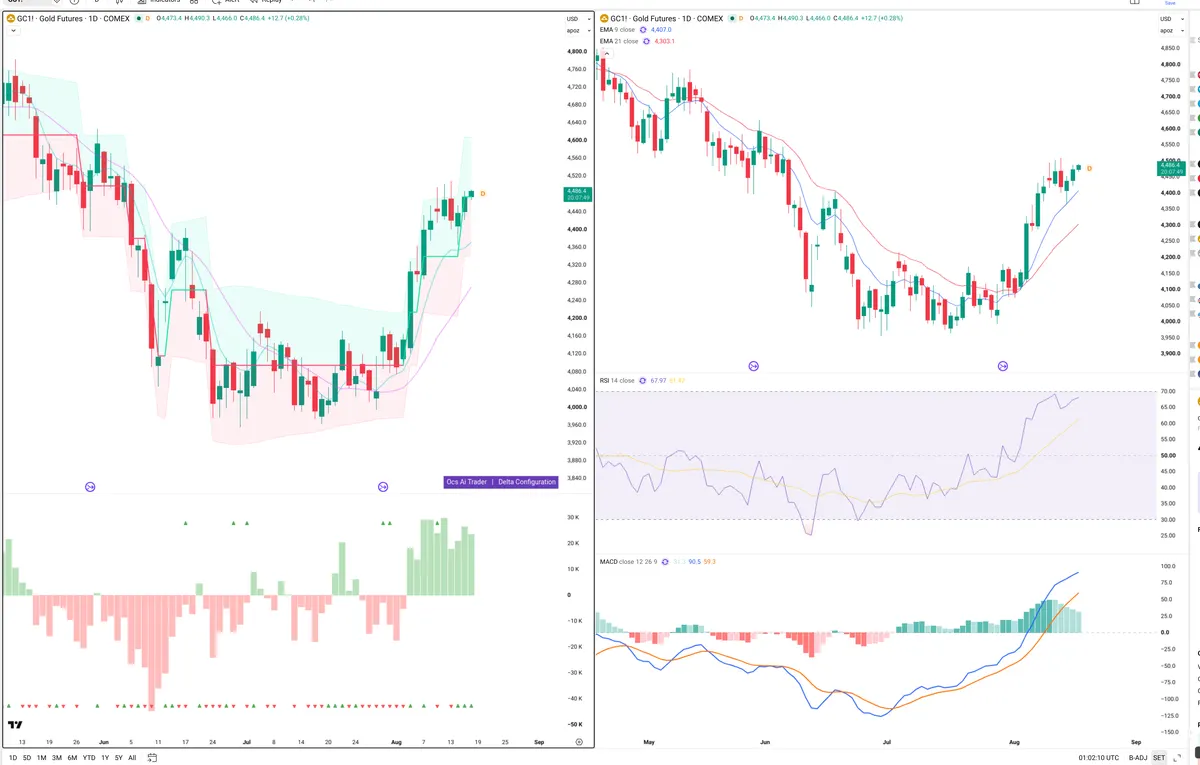Click green market-open dot in left chart legend
Image resolution: width=1200 pixels, height=765 pixels.
coord(137,19)
